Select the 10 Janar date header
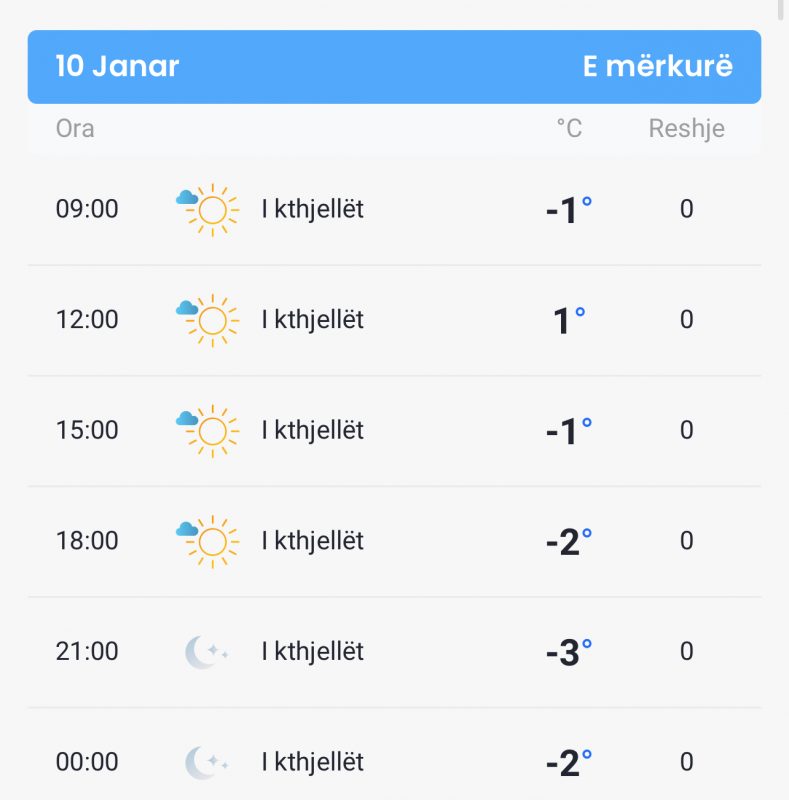 (x=117, y=66)
